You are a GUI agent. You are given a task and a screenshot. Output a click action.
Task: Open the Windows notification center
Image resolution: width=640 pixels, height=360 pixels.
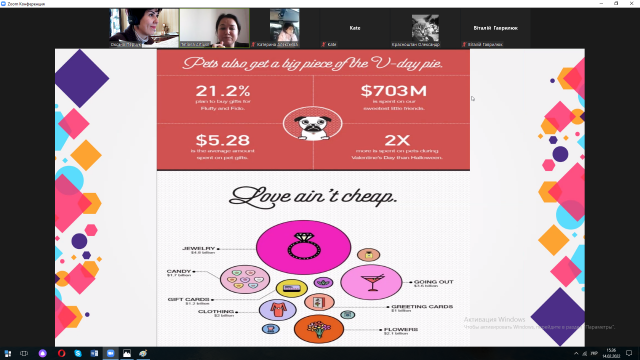point(629,353)
